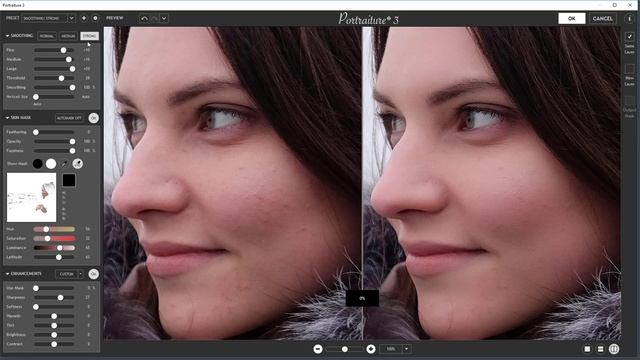
Task: Show mask on white background
Action: (x=51, y=164)
